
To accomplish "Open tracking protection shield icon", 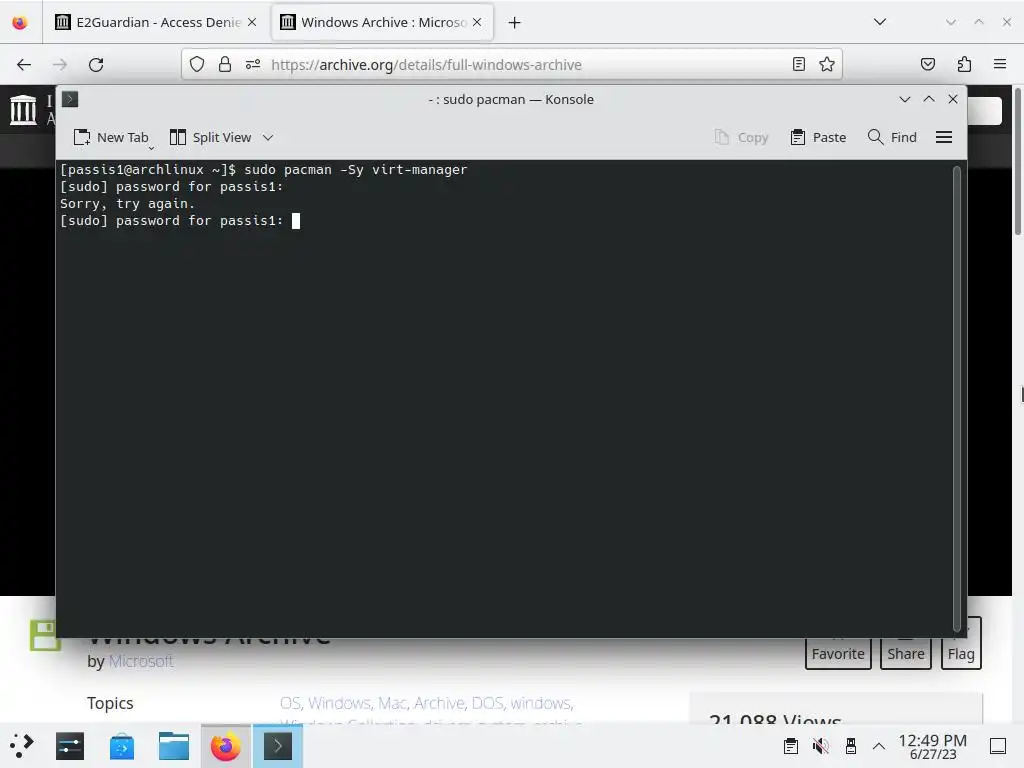I will 197,64.
